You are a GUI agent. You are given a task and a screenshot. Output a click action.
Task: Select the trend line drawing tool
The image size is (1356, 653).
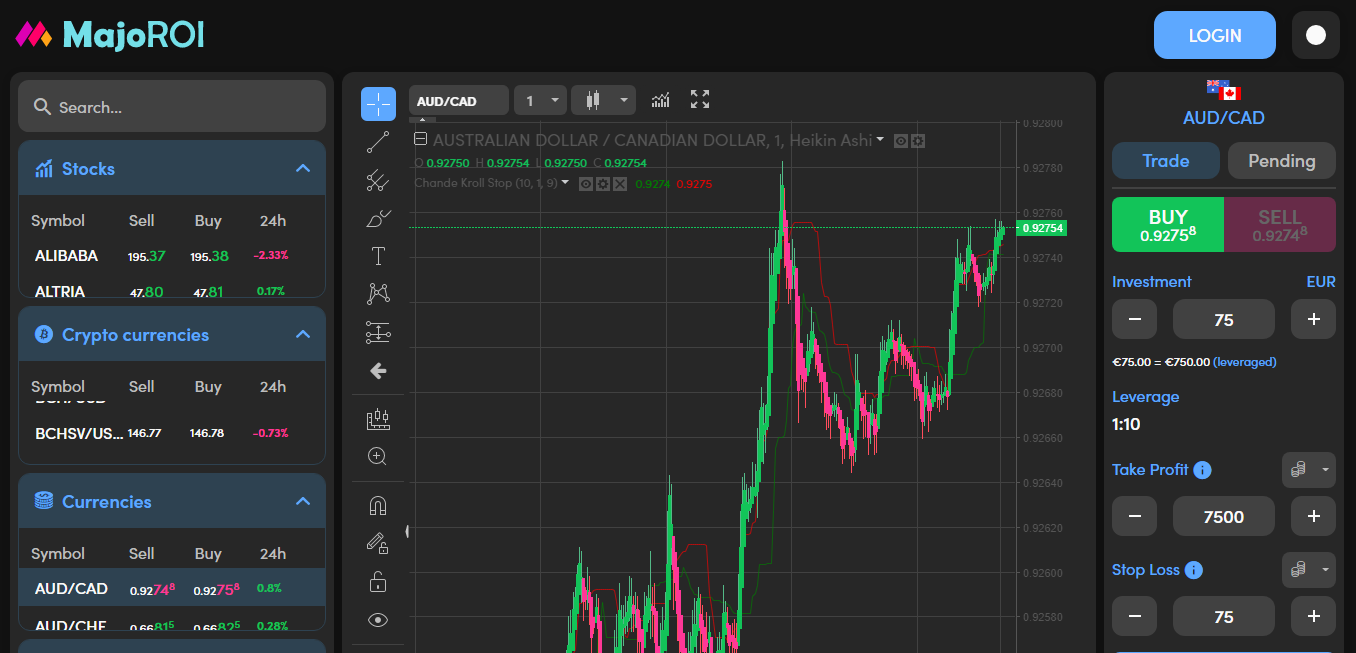click(378, 142)
